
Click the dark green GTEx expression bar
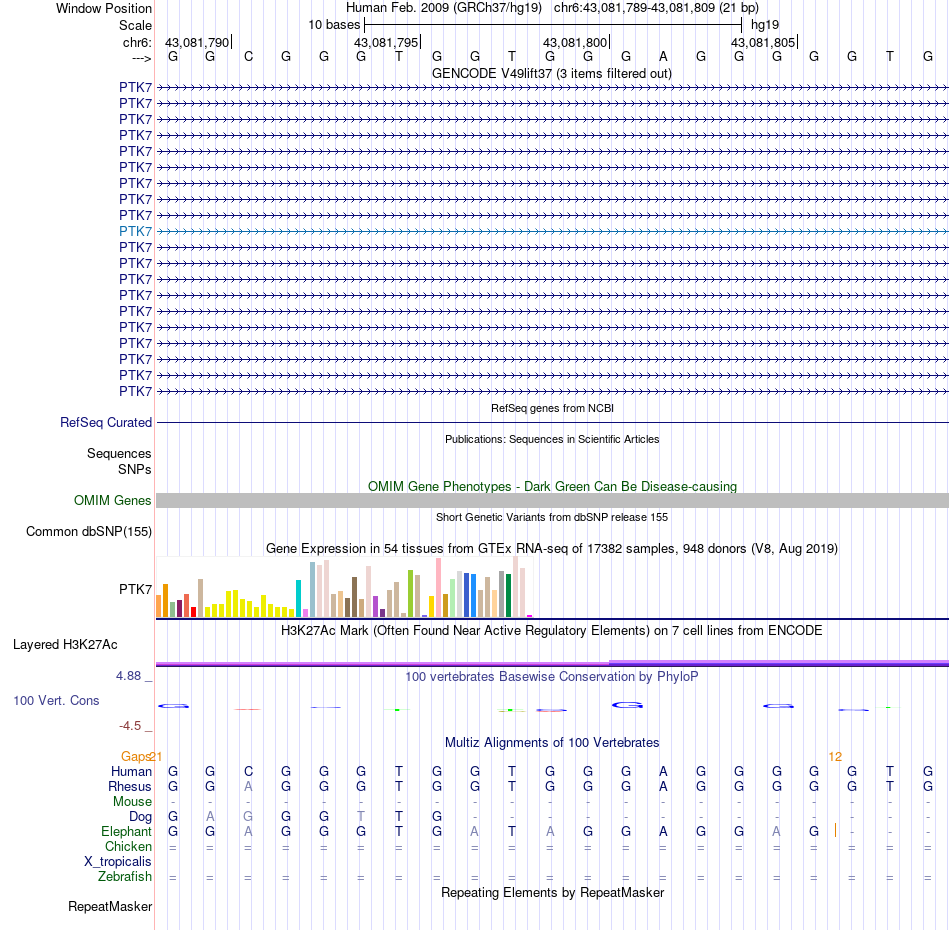pyautogui.click(x=508, y=596)
